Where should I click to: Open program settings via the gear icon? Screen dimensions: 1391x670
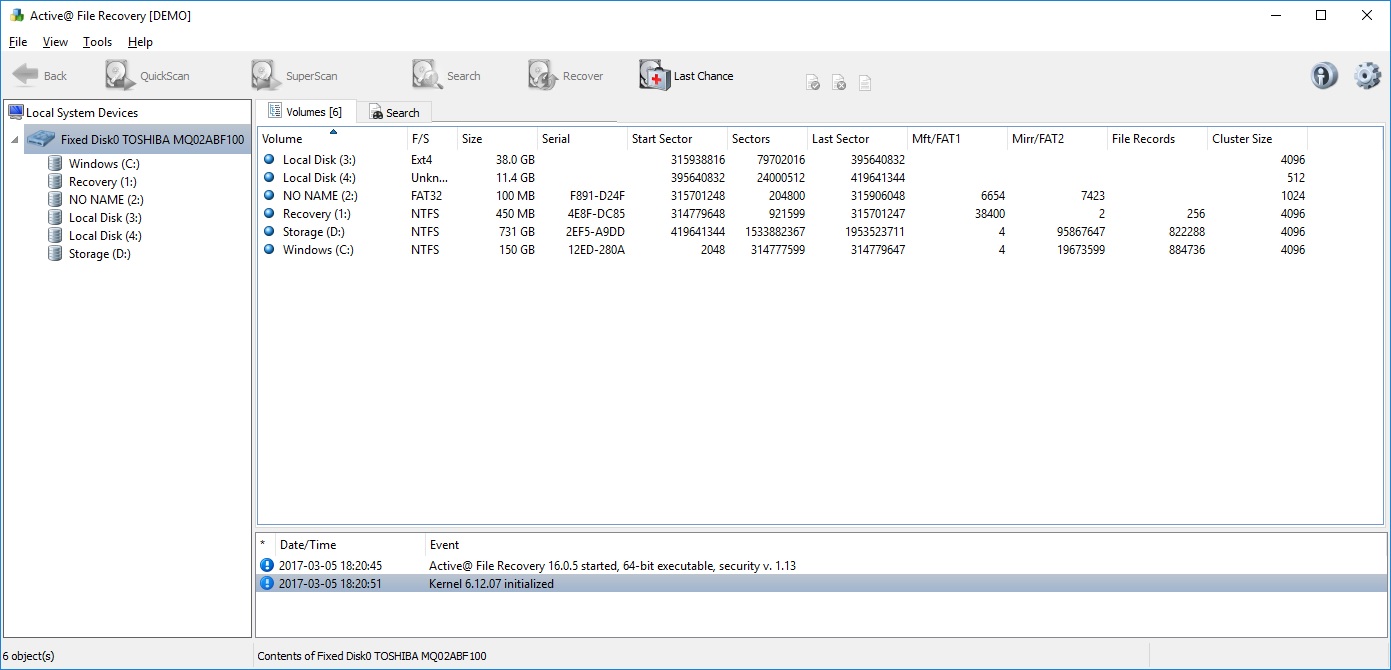1365,75
